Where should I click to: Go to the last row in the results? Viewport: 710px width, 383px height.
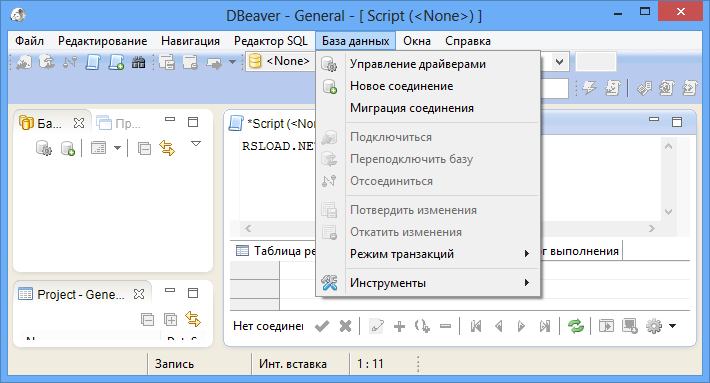coord(545,326)
